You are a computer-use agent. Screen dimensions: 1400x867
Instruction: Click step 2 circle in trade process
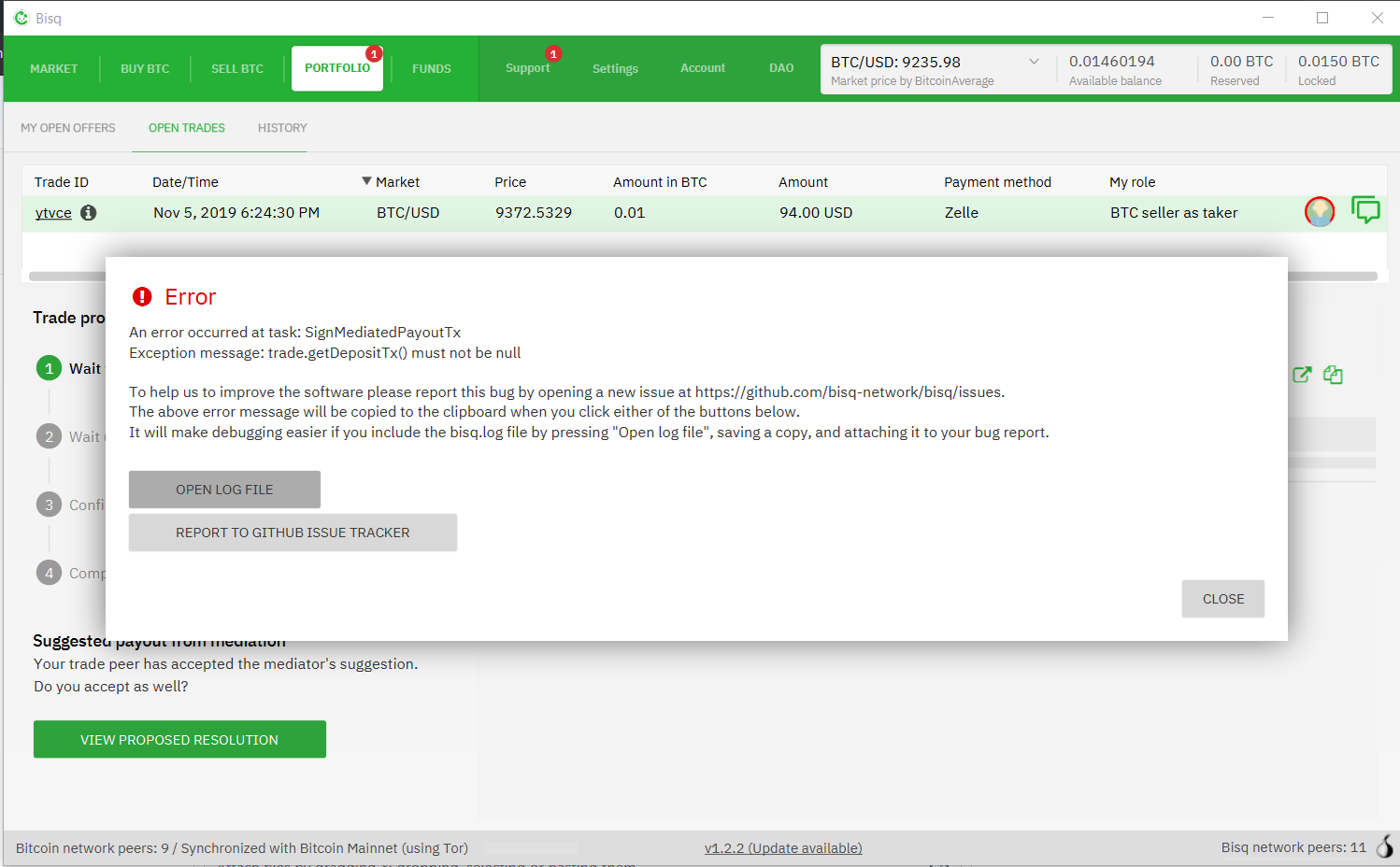(50, 436)
